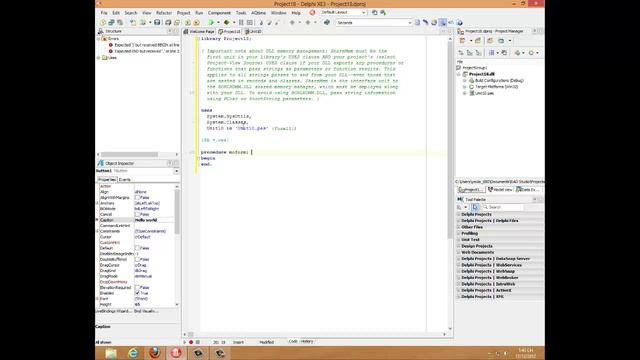
Task: Click the red Delphi icon on the taskbar
Action: pyautogui.click(x=176, y=353)
